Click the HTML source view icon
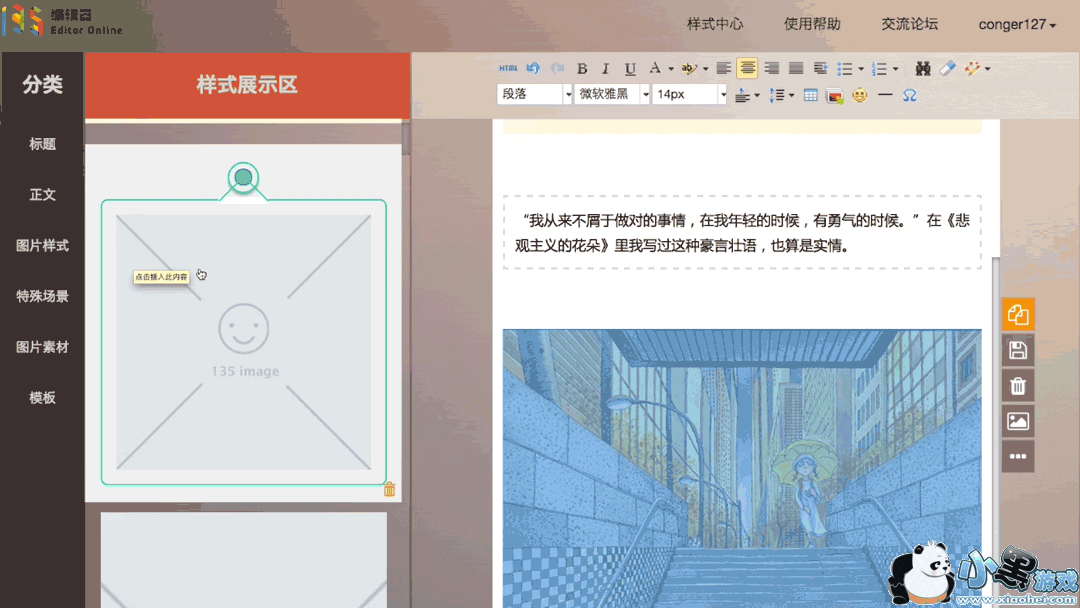 coord(508,69)
